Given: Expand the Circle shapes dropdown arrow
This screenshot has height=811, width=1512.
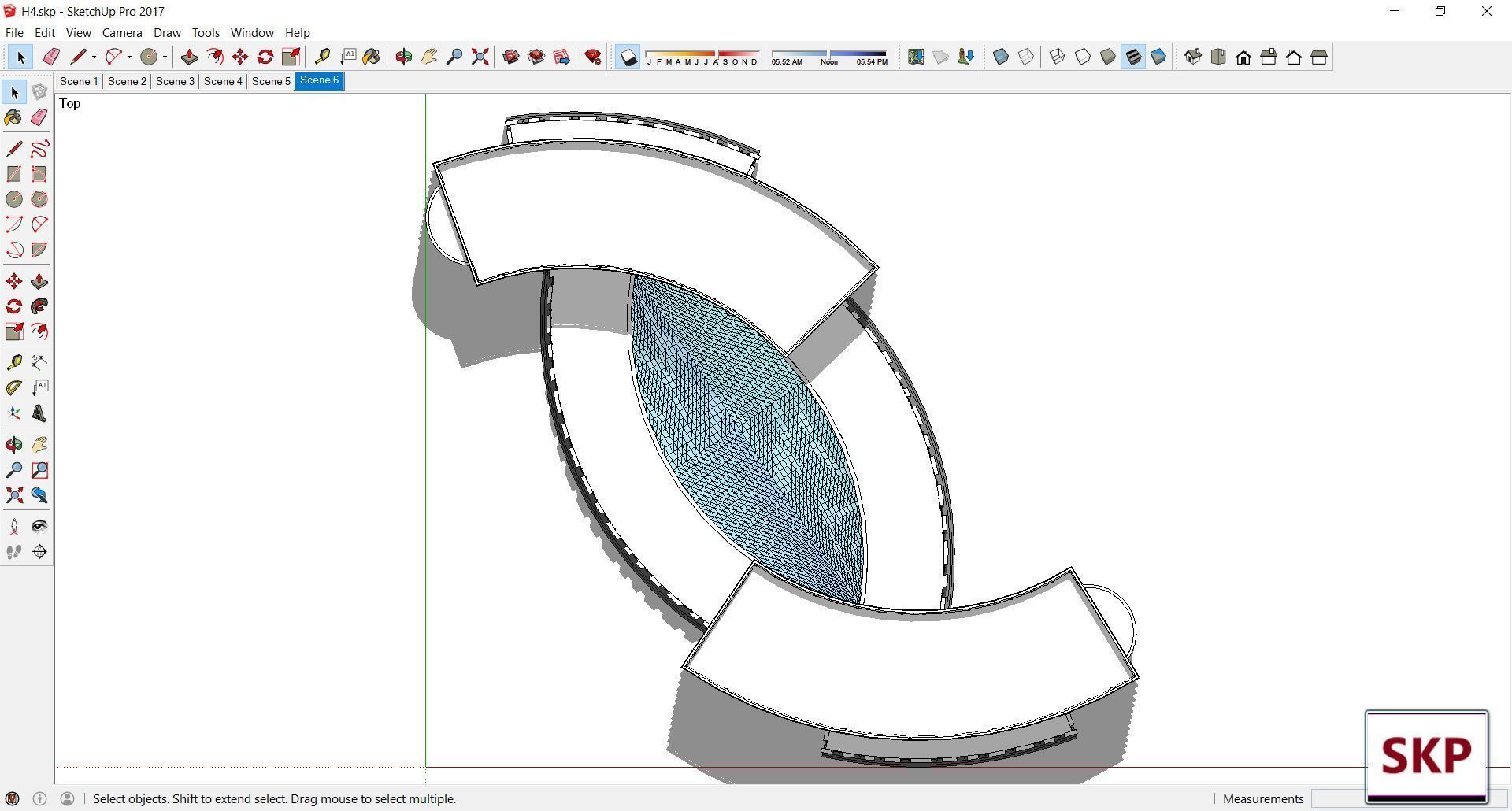Looking at the screenshot, I should (x=165, y=57).
